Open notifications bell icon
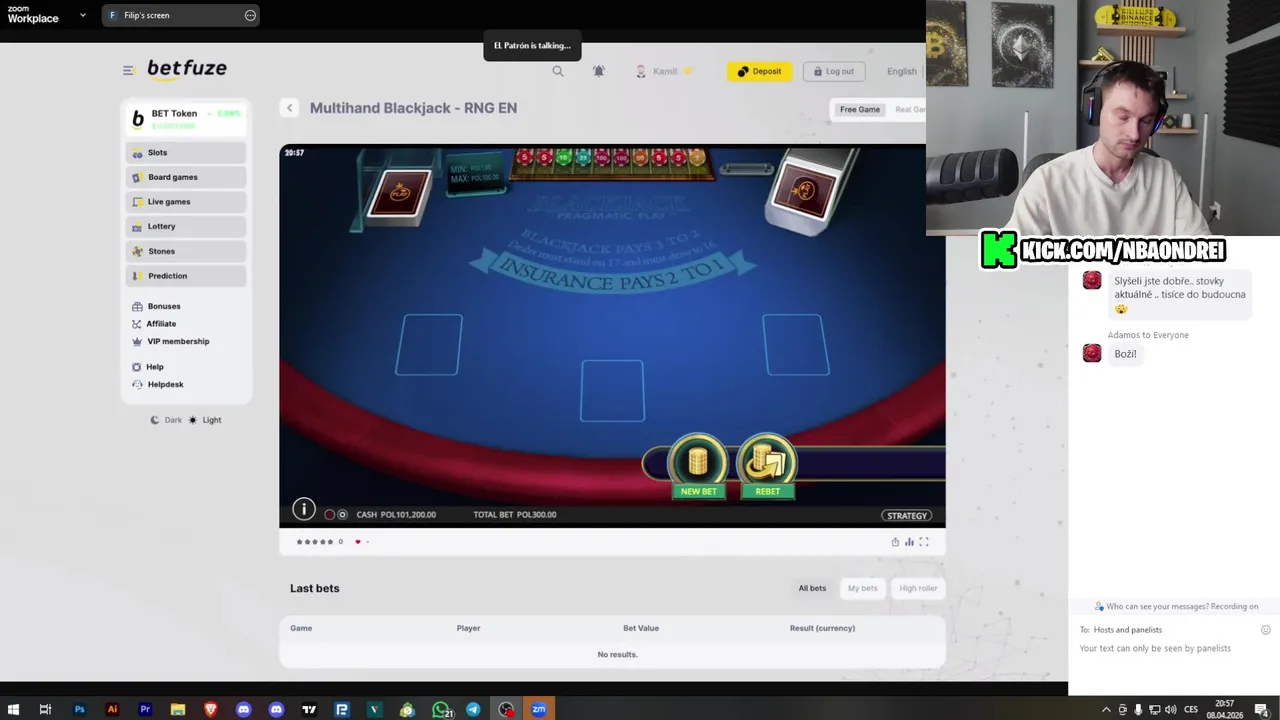 point(599,71)
